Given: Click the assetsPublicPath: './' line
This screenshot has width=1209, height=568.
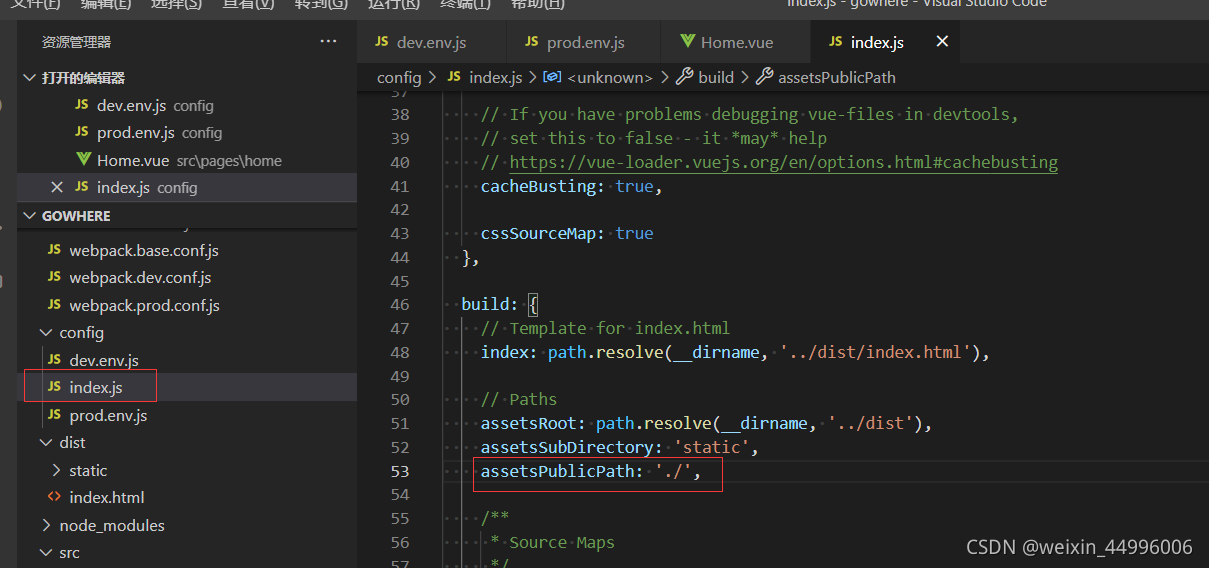Looking at the screenshot, I should (x=591, y=471).
